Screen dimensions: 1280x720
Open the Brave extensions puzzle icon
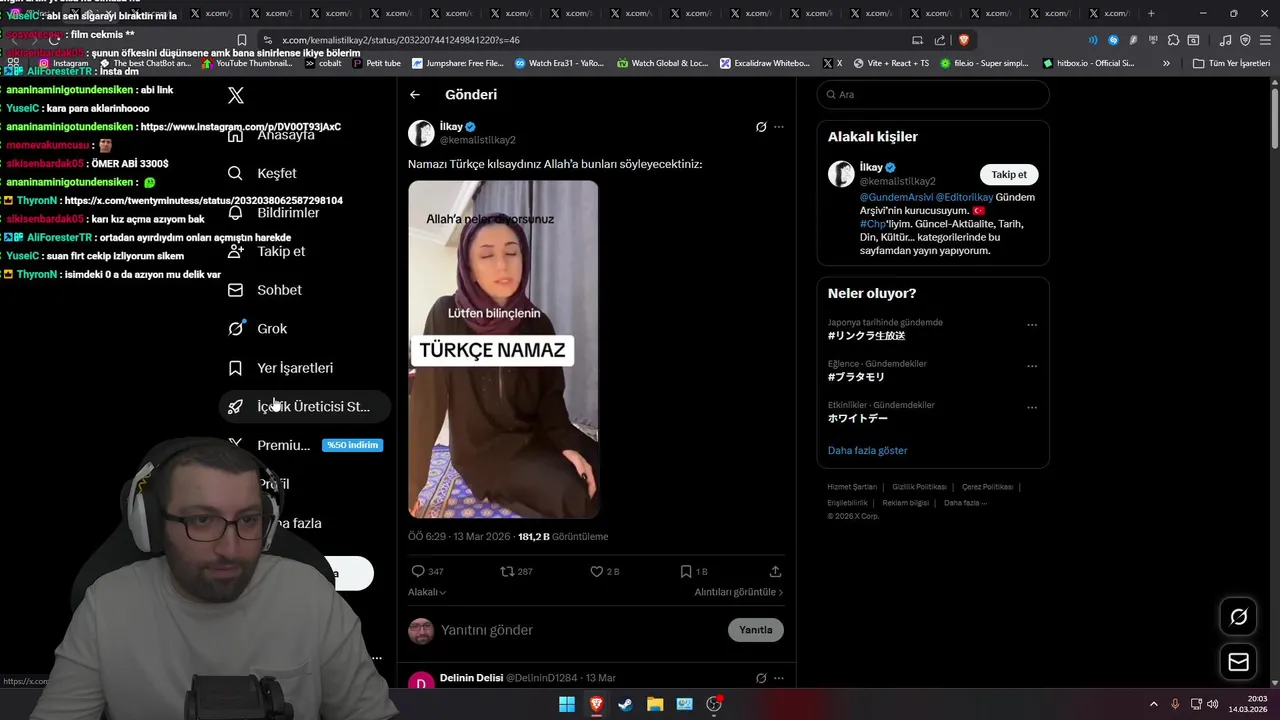click(1174, 40)
